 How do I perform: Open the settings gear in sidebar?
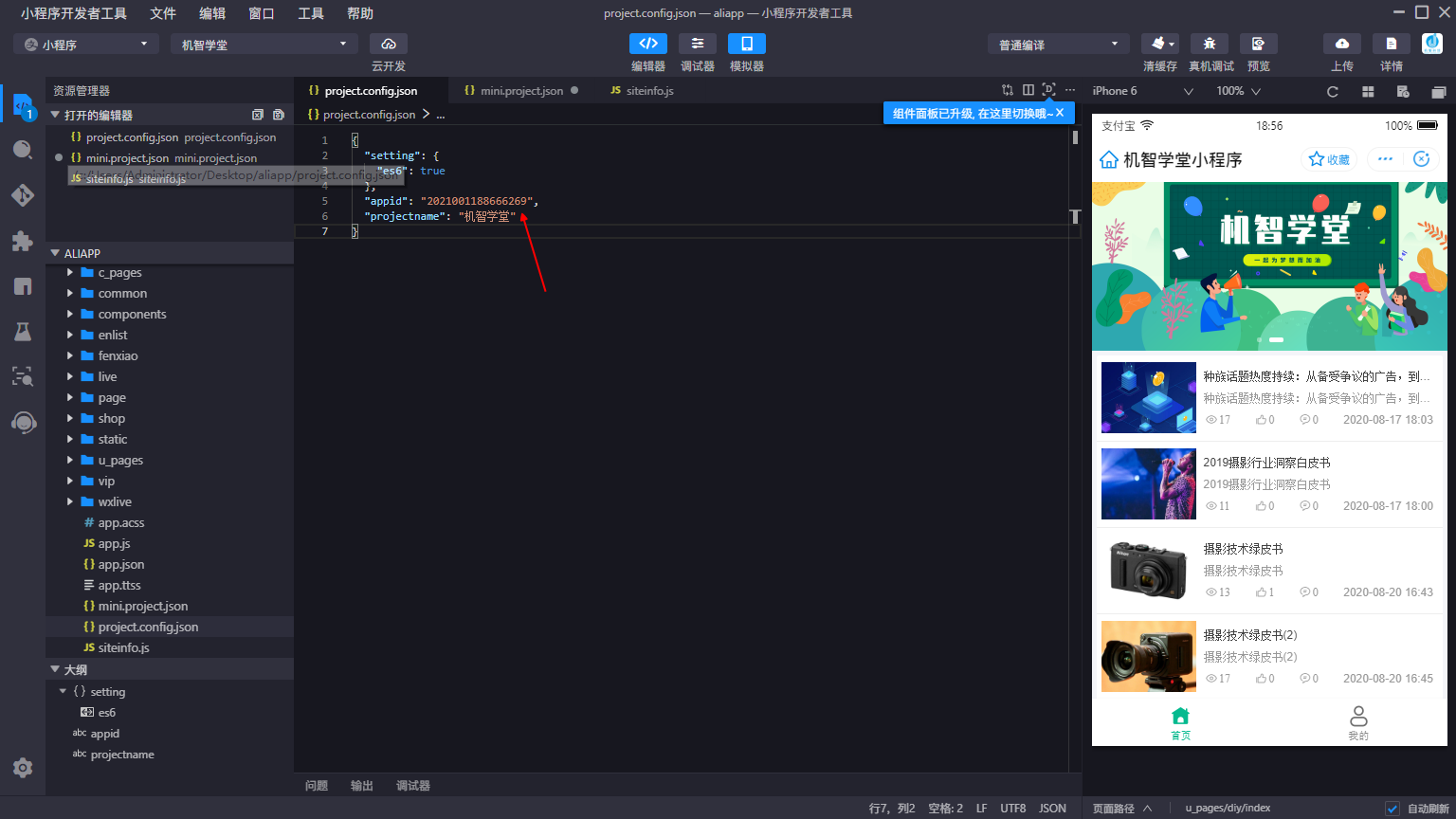tap(23, 768)
